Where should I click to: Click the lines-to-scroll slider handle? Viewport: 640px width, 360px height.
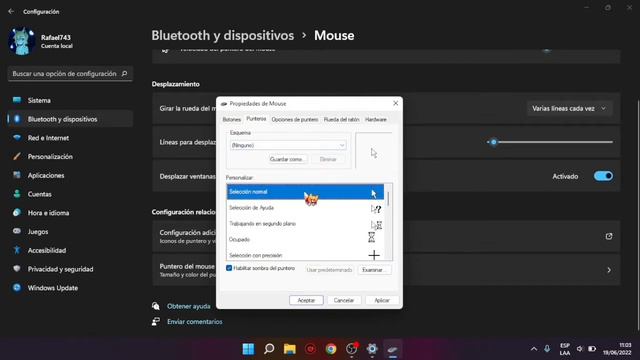[494, 142]
